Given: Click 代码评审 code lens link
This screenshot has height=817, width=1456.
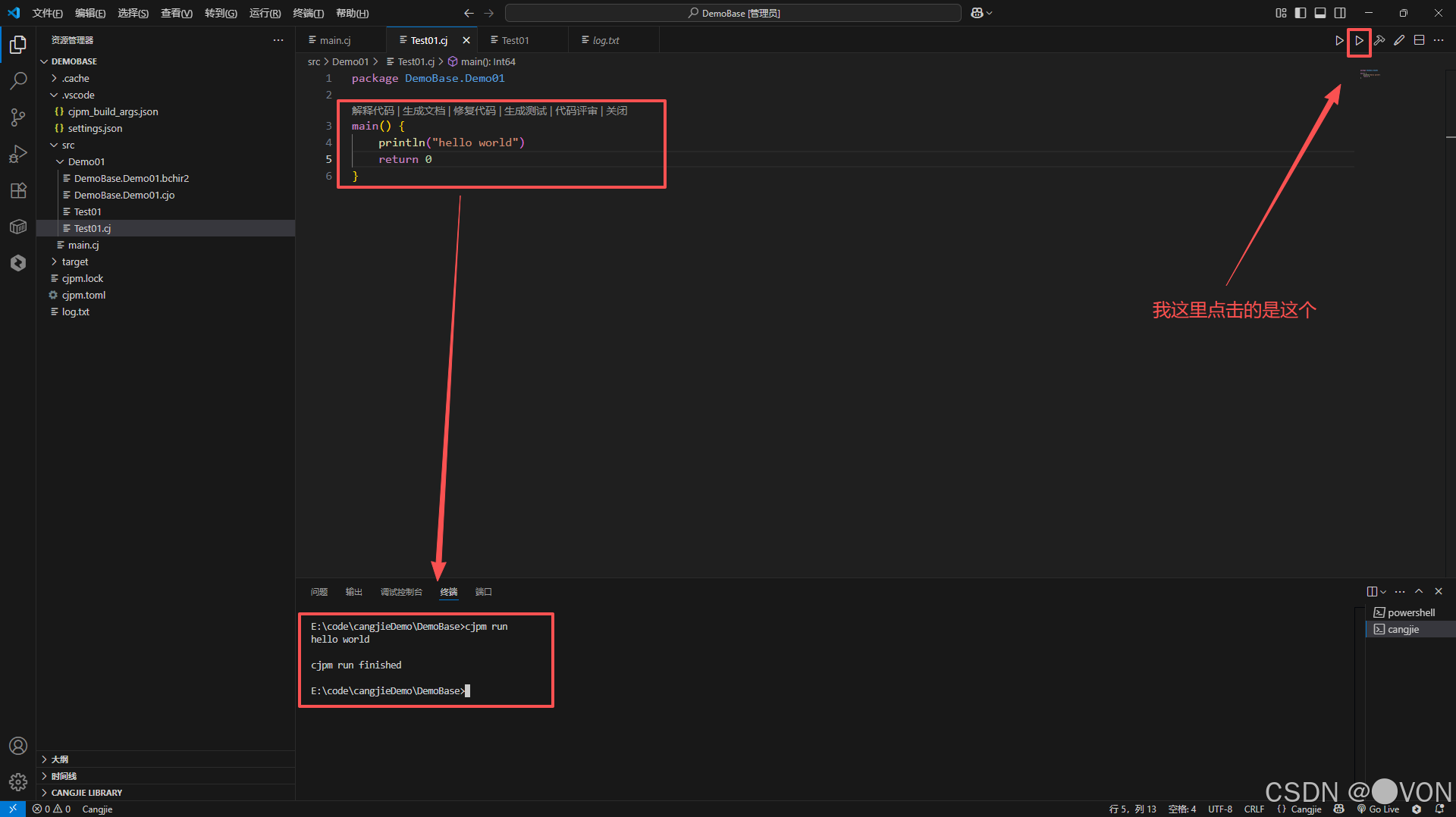Looking at the screenshot, I should coord(576,111).
